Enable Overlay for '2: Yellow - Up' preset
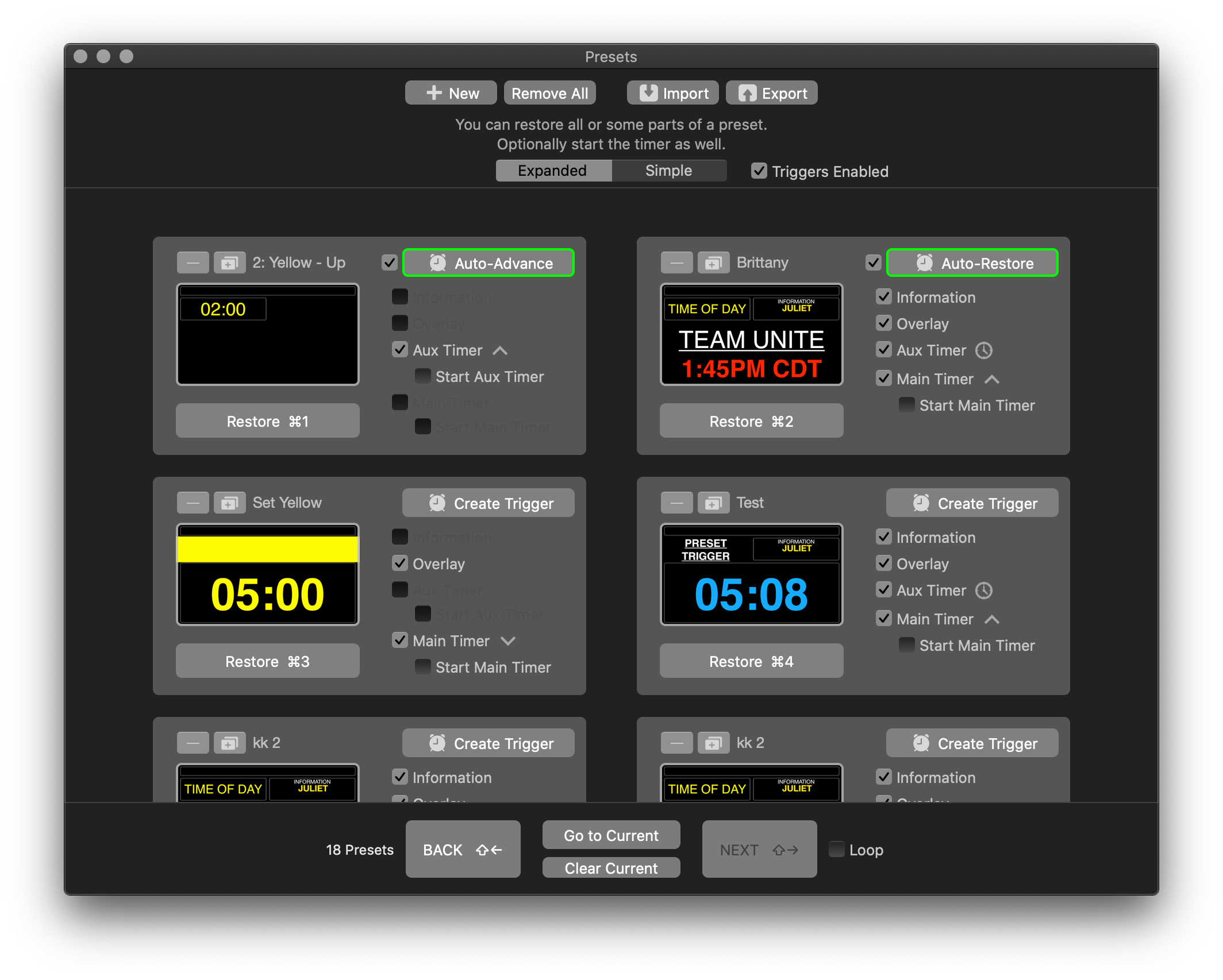The height and width of the screenshot is (980, 1223). (x=400, y=323)
